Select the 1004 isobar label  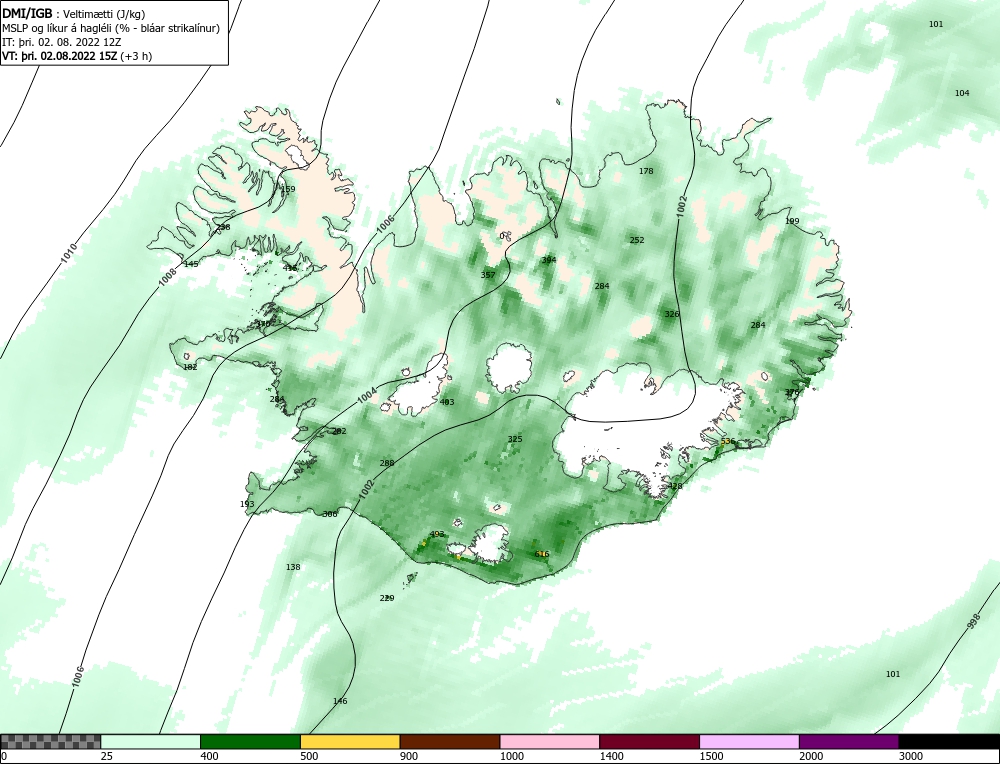(367, 395)
